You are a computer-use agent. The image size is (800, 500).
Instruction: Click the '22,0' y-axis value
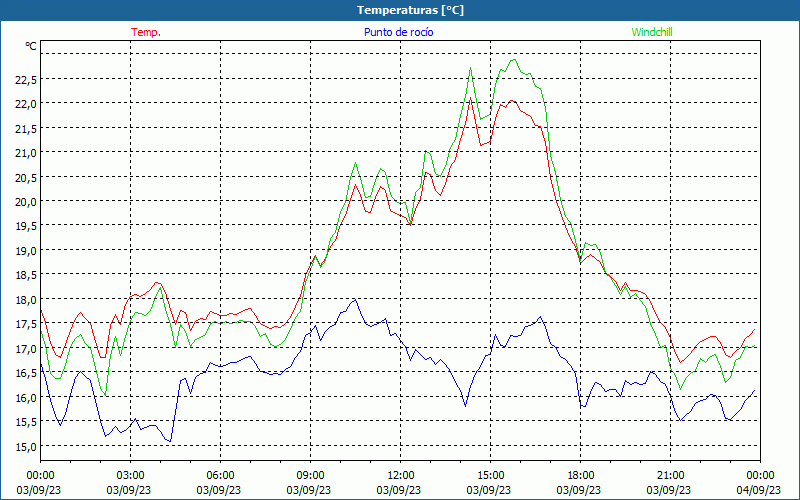pos(26,104)
